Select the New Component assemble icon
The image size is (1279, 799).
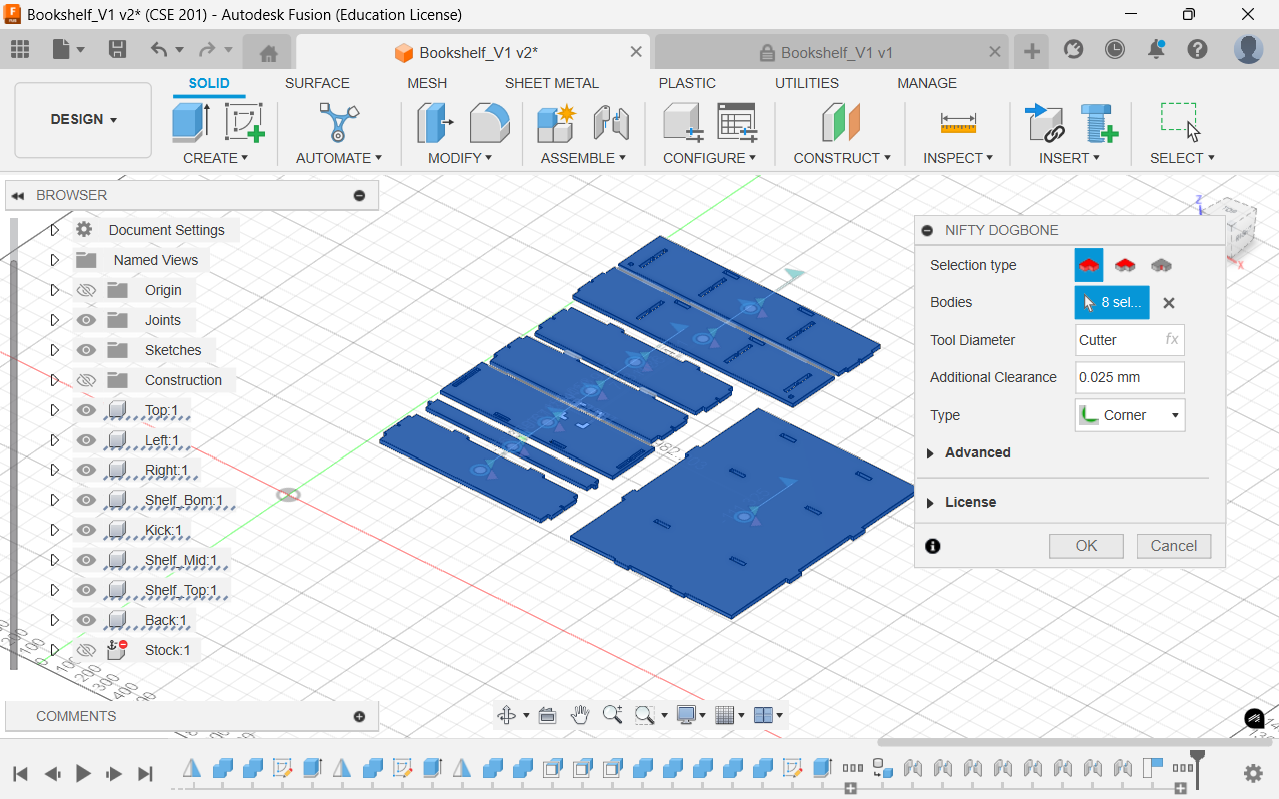pyautogui.click(x=556, y=122)
